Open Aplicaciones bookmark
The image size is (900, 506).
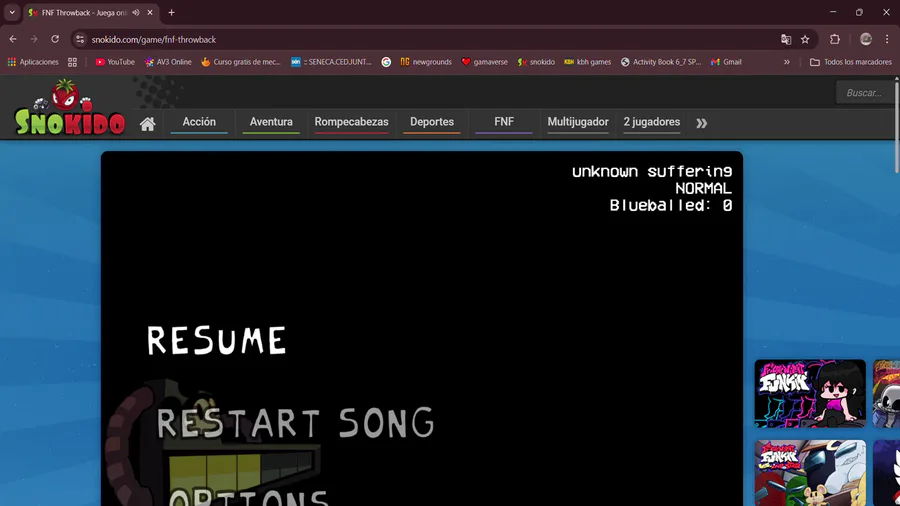[x=33, y=62]
